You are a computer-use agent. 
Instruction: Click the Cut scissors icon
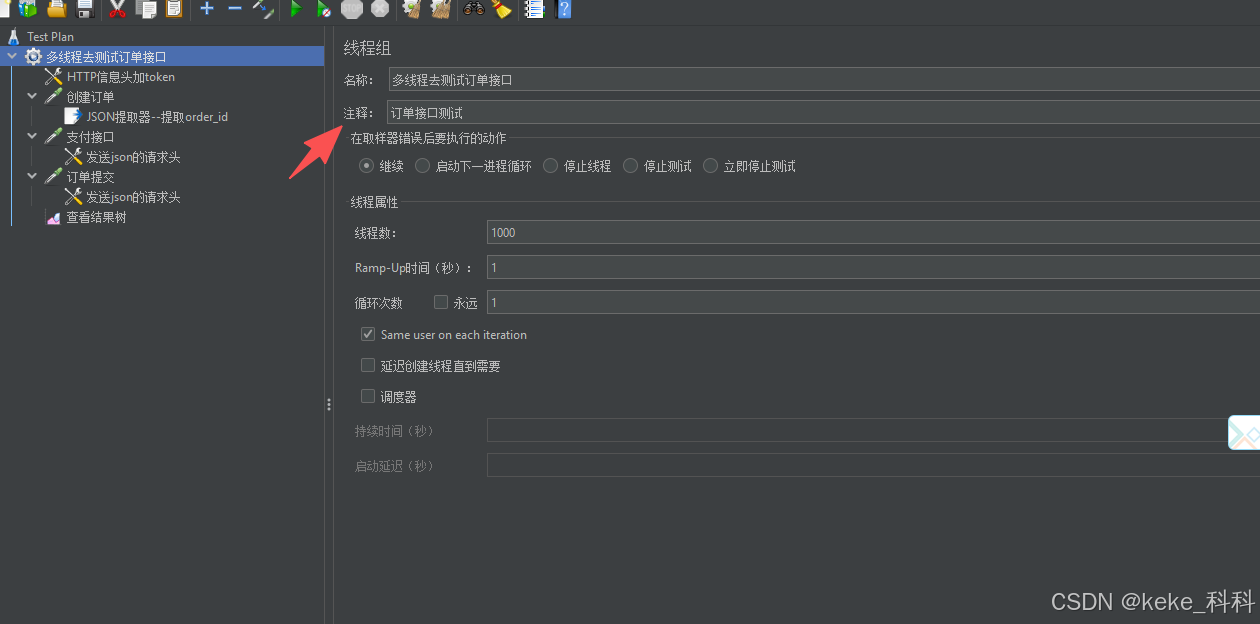tap(117, 9)
